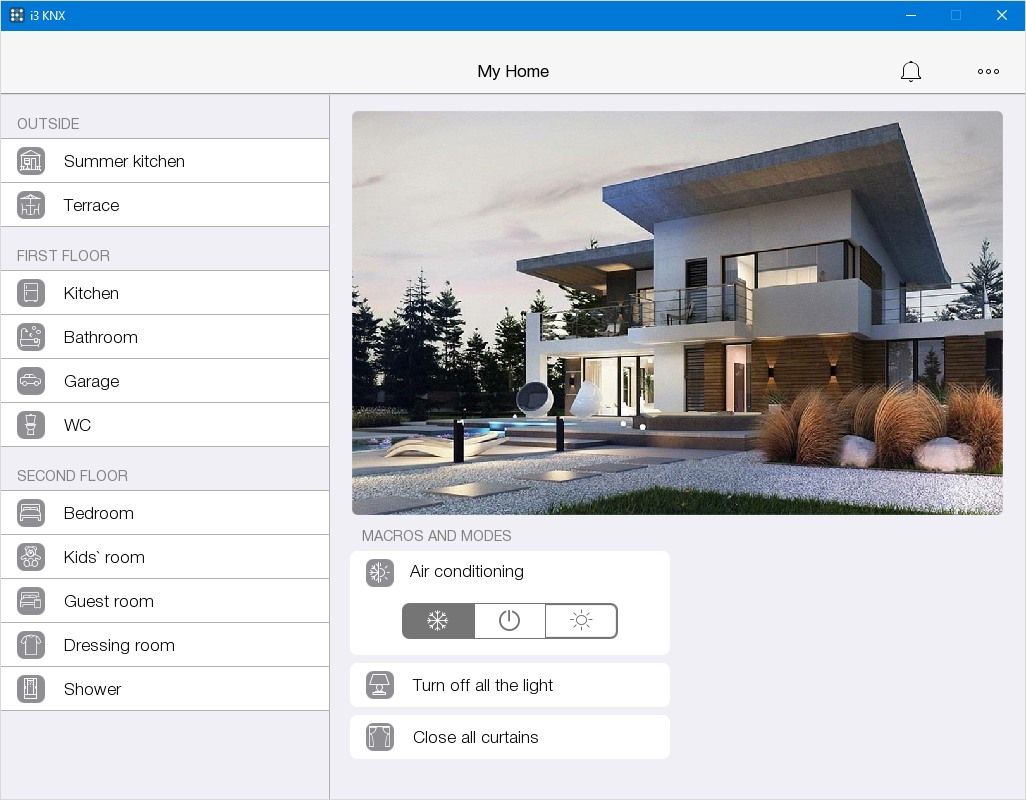Click the Summer kitchen building icon
1026x800 pixels.
pos(31,161)
